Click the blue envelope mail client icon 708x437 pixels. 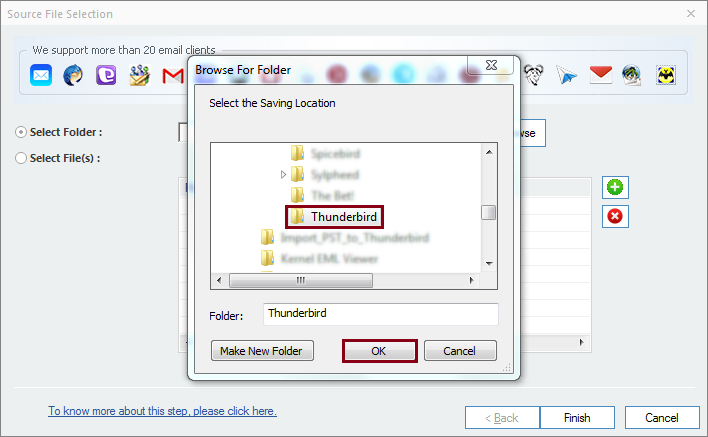click(x=41, y=75)
